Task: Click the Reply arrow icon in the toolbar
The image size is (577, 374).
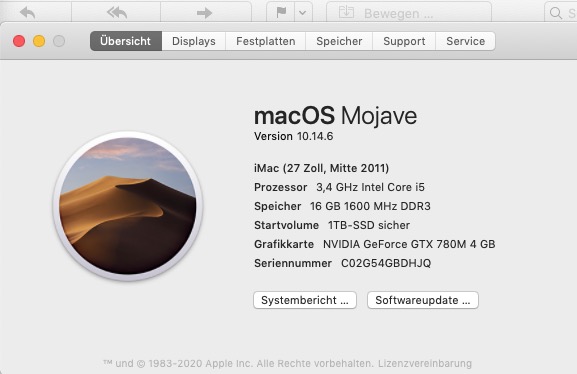Action: (28, 13)
